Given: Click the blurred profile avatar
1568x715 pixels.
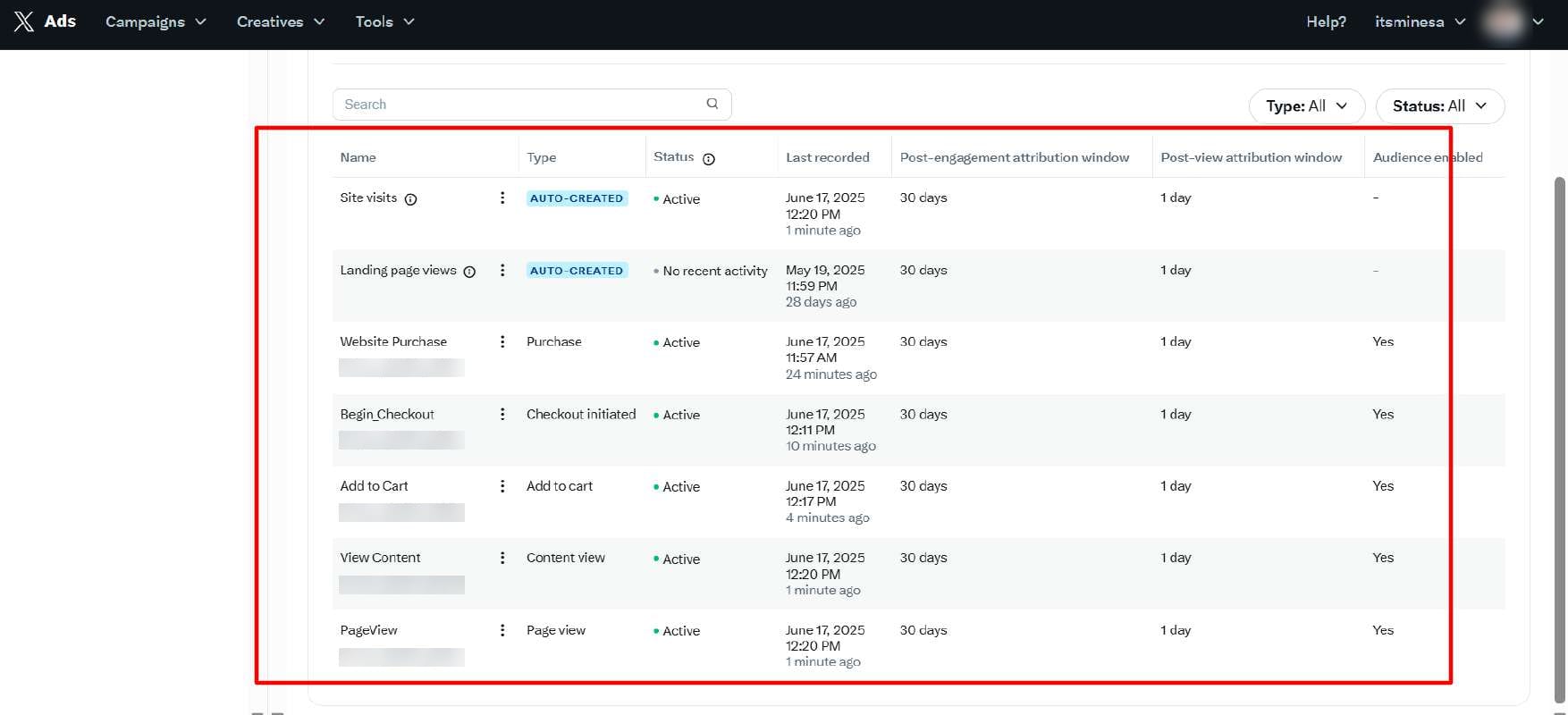Looking at the screenshot, I should [1504, 22].
